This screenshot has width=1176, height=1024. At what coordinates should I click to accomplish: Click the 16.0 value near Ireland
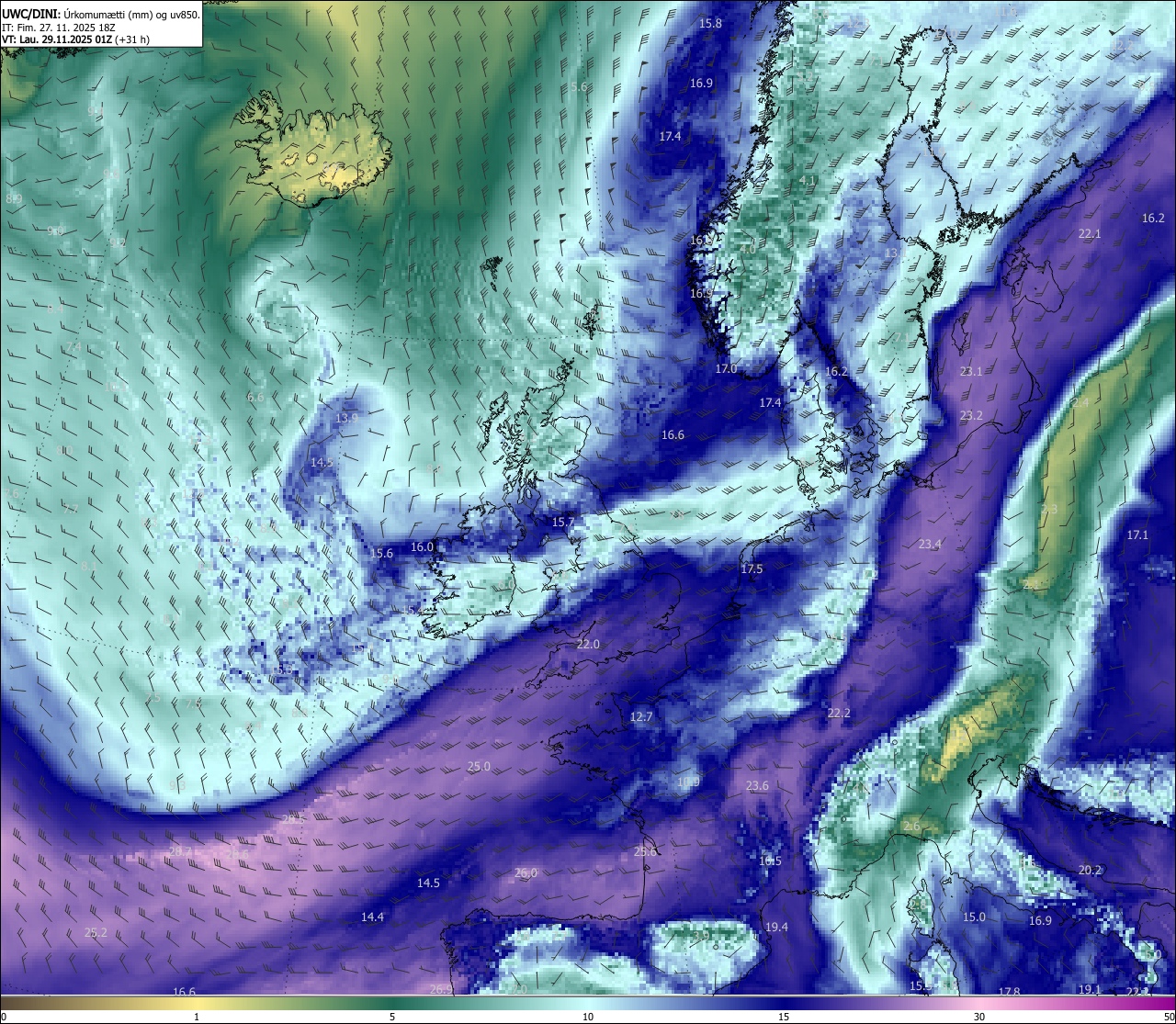(x=422, y=547)
